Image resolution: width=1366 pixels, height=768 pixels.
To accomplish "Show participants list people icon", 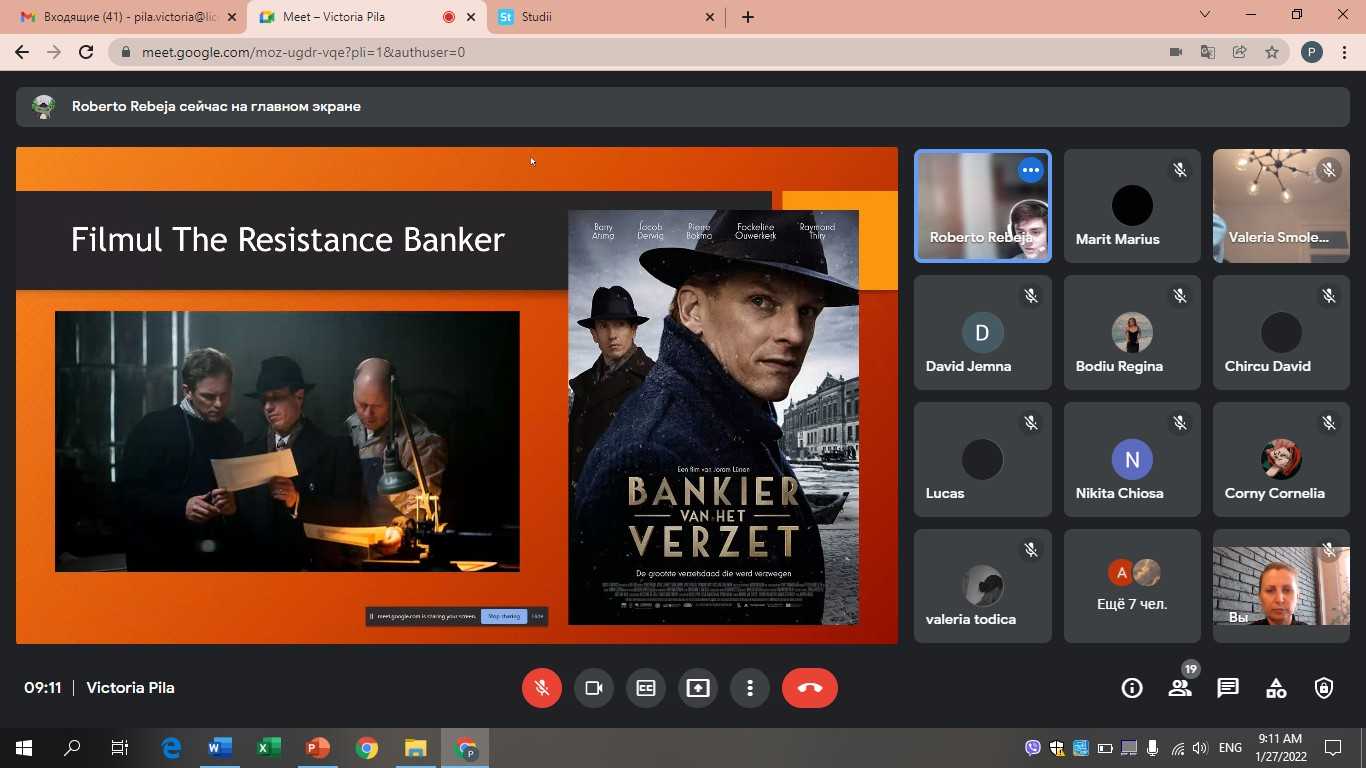I will 1180,688.
